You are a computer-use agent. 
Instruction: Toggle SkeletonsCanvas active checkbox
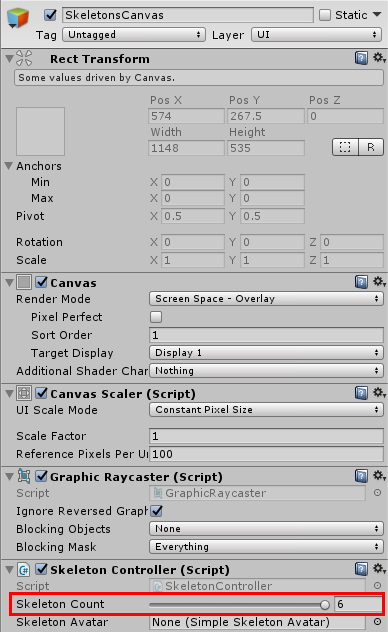pos(50,15)
